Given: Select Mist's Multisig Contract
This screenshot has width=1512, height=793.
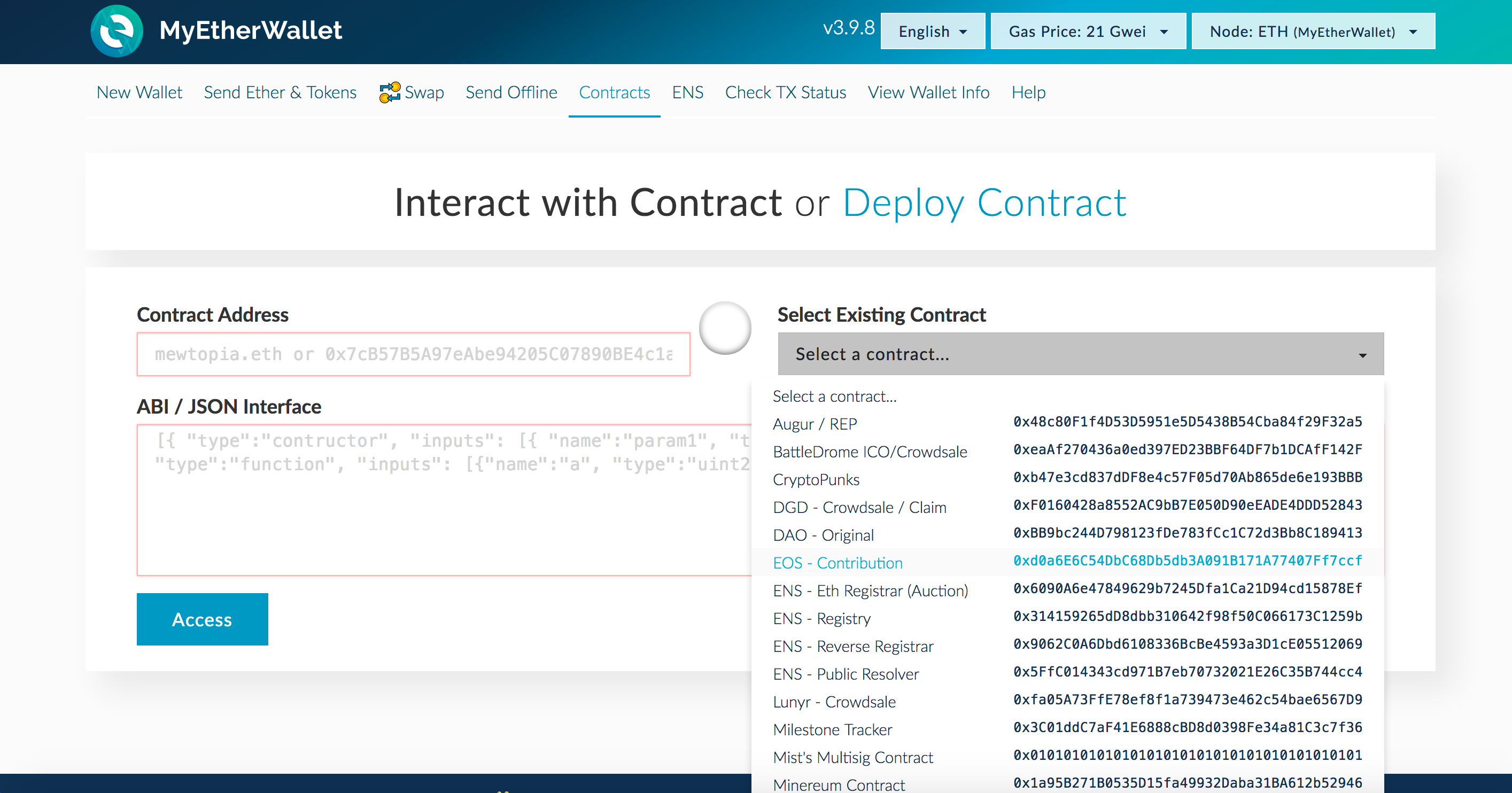Looking at the screenshot, I should (x=1068, y=757).
